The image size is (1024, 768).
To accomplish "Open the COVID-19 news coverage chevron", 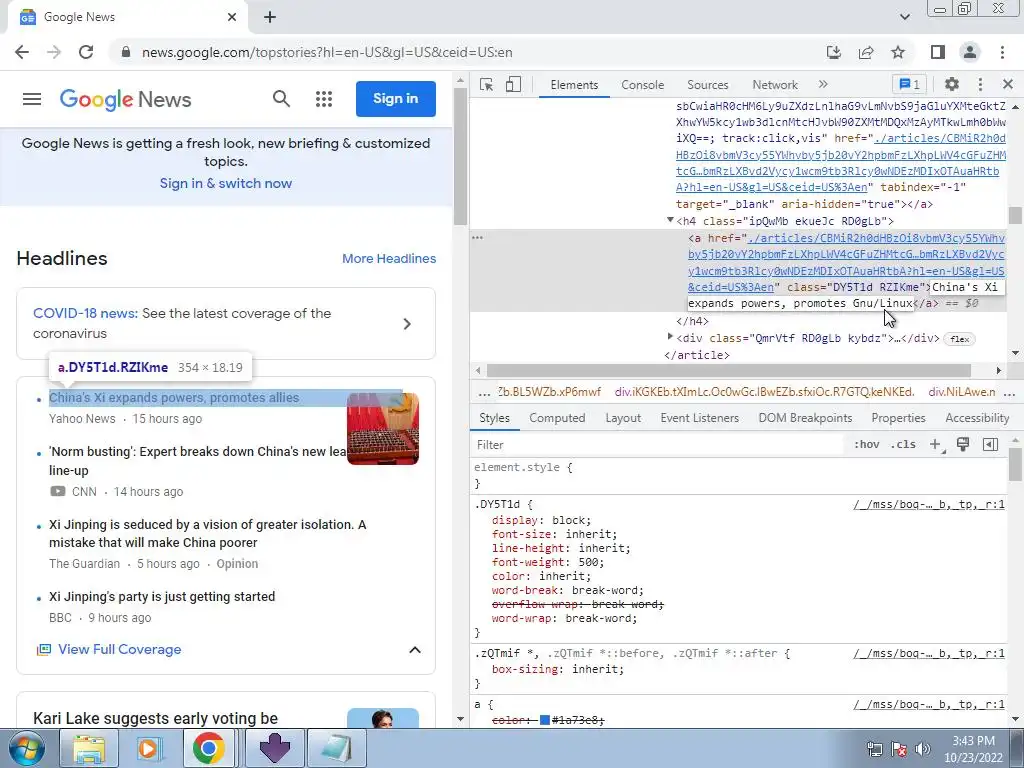I will [x=407, y=324].
